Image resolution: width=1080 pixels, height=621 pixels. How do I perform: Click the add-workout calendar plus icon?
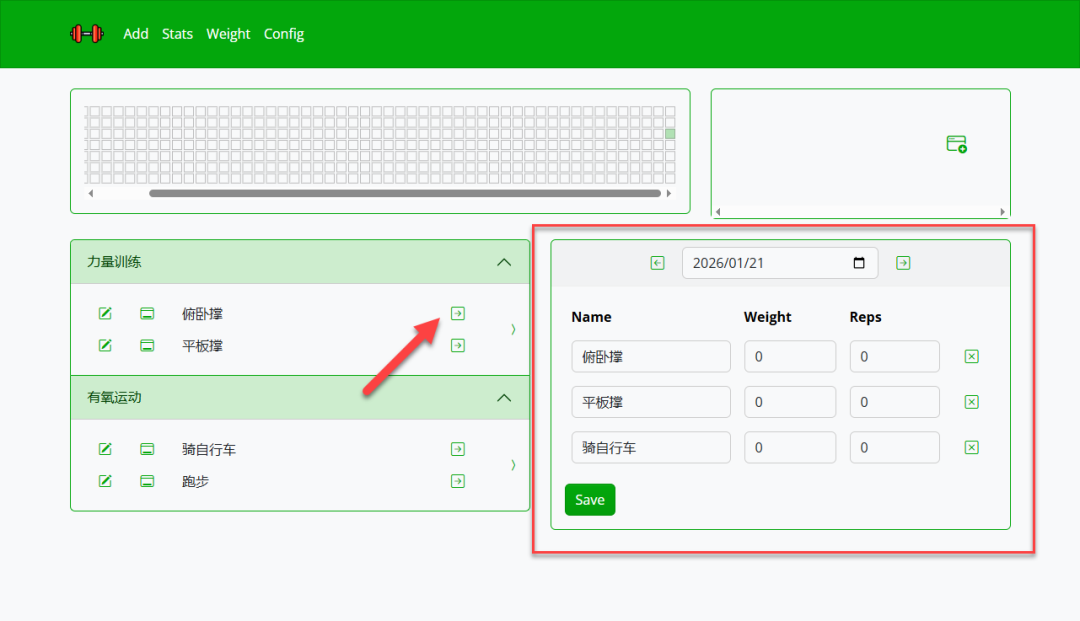tap(956, 144)
